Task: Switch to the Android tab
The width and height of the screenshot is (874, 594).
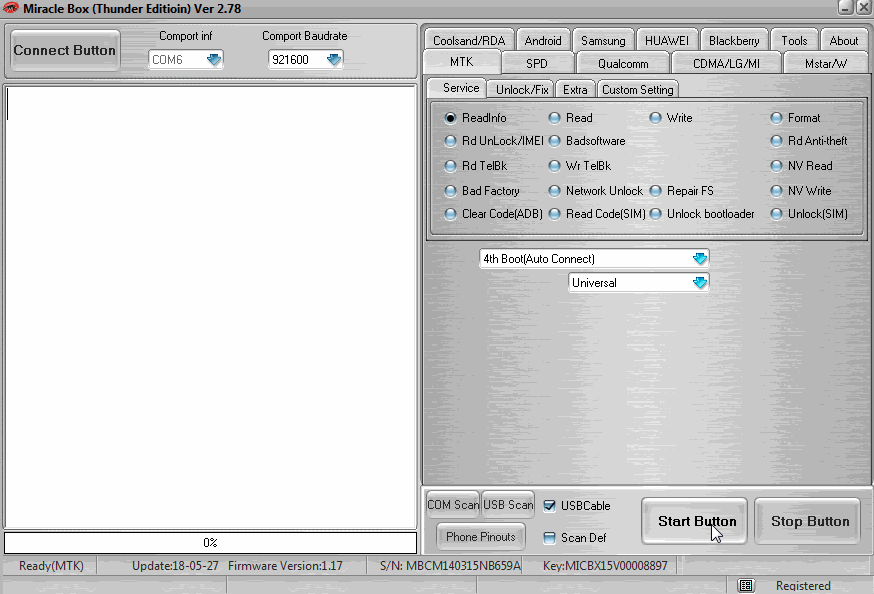Action: pyautogui.click(x=543, y=41)
